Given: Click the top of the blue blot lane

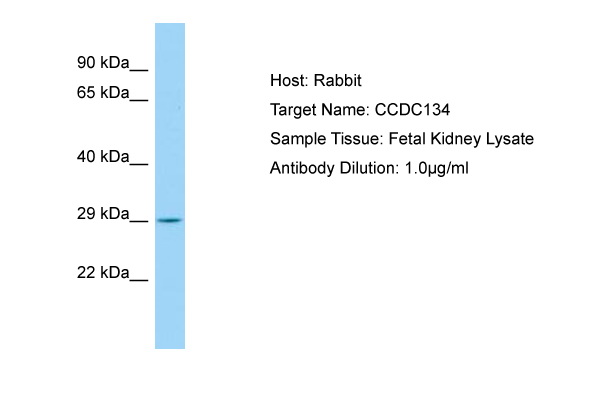Looking at the screenshot, I should click(170, 26).
